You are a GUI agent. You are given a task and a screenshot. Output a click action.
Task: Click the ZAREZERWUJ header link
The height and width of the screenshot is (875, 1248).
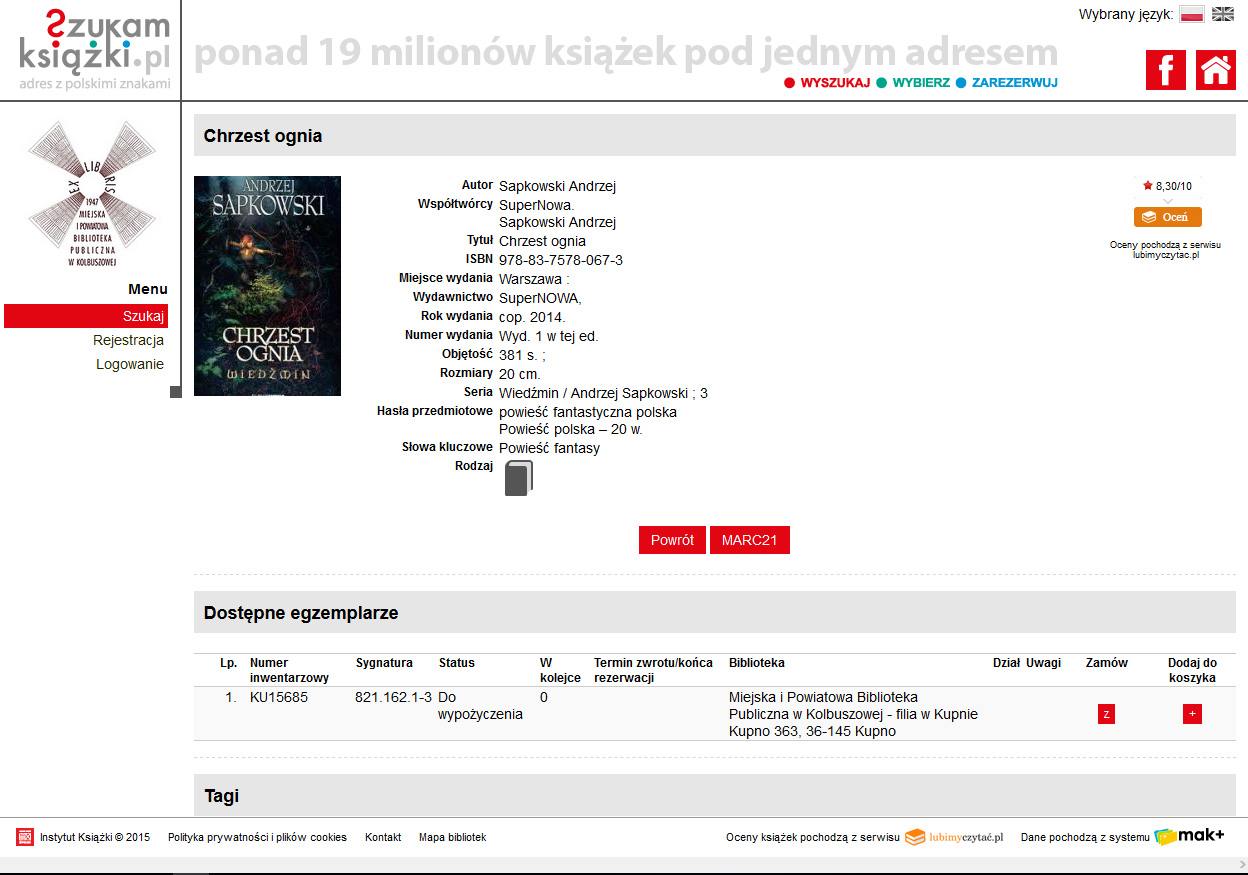1015,83
